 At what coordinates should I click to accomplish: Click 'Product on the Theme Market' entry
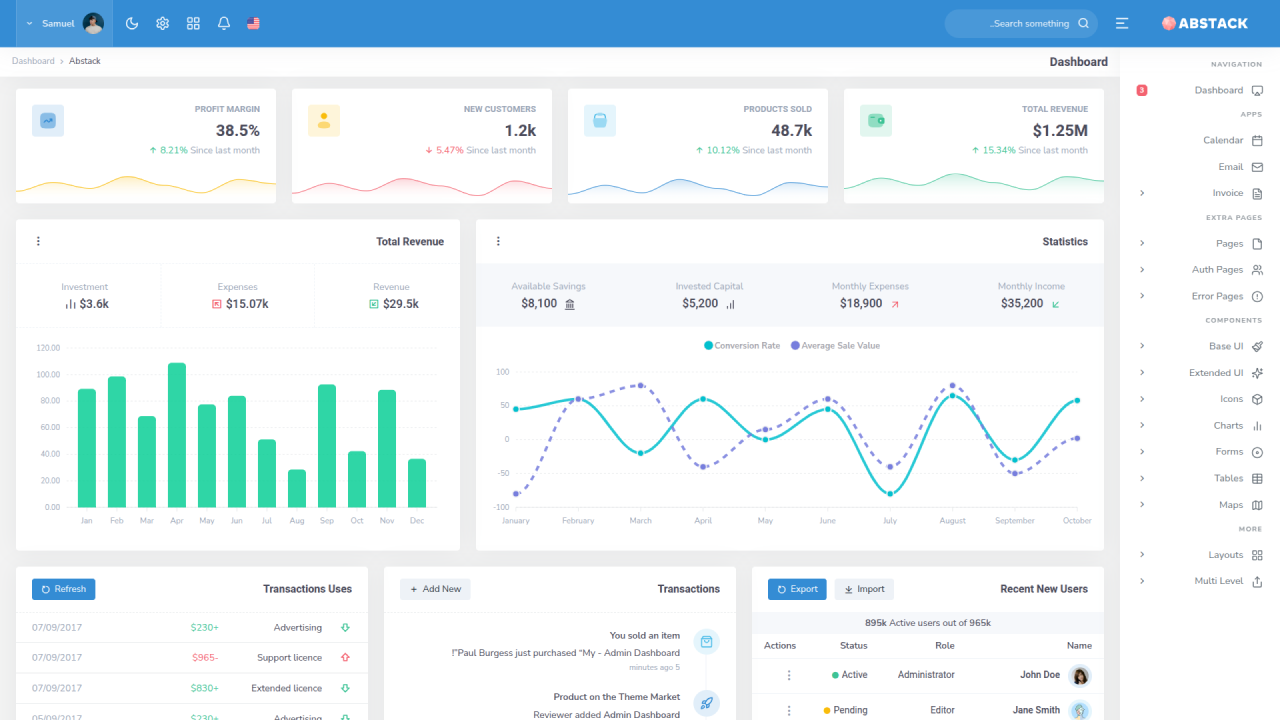[616, 697]
